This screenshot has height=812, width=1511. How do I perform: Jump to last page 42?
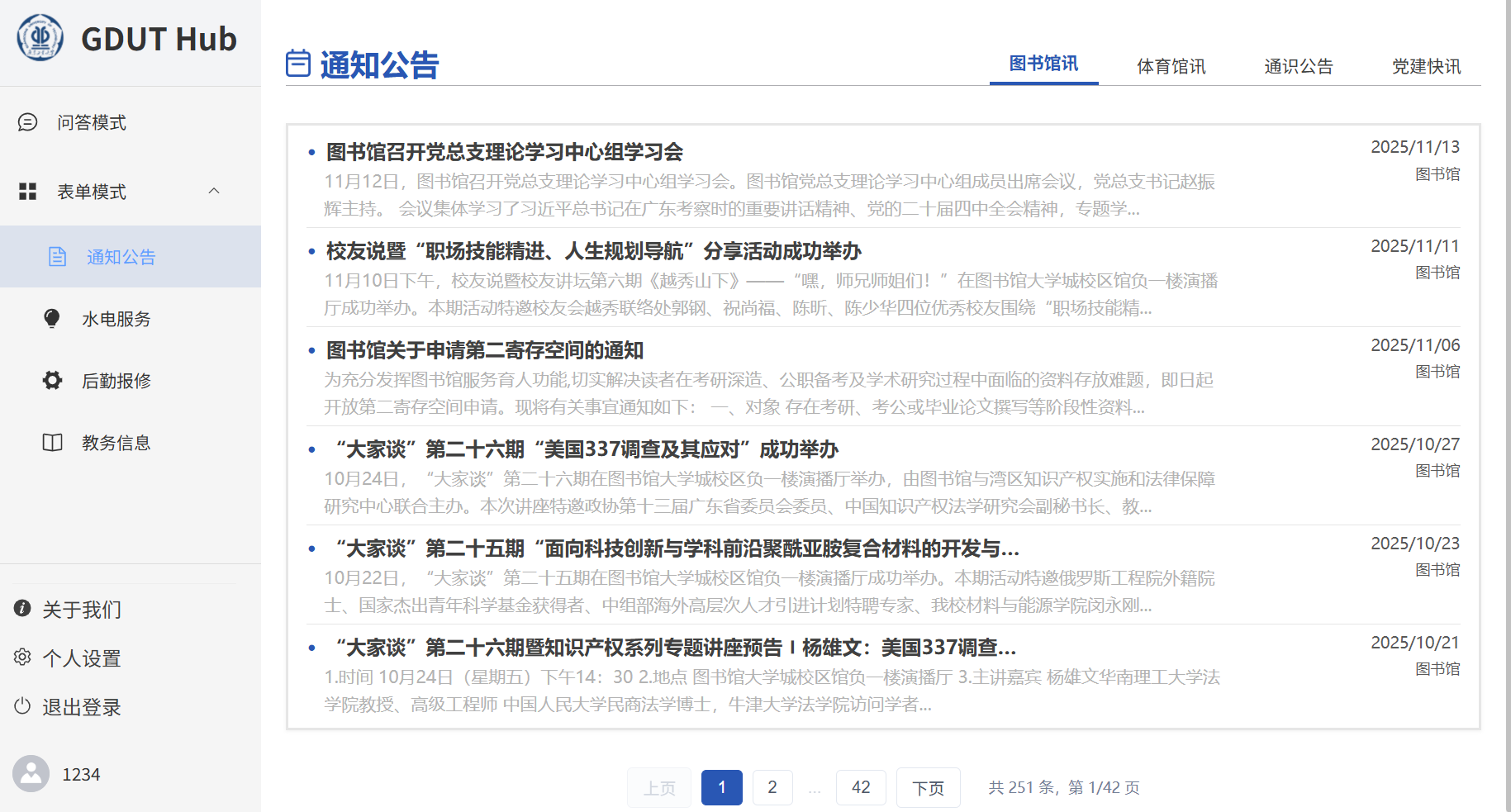pyautogui.click(x=861, y=787)
